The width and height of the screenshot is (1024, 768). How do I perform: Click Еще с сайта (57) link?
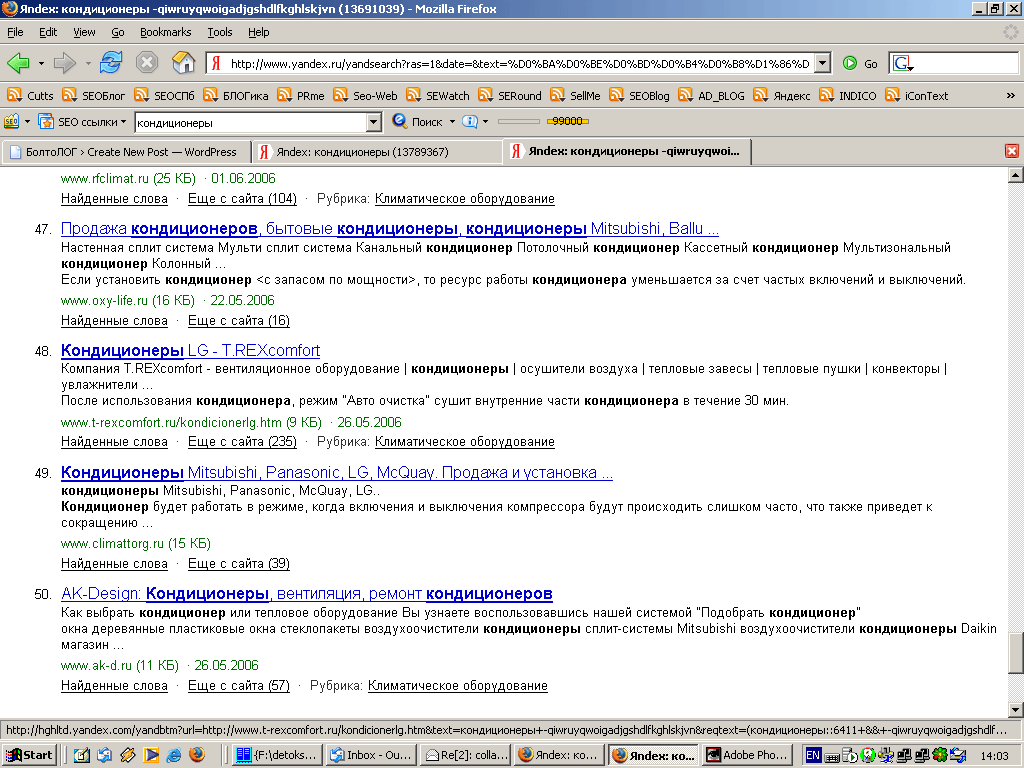(x=239, y=686)
